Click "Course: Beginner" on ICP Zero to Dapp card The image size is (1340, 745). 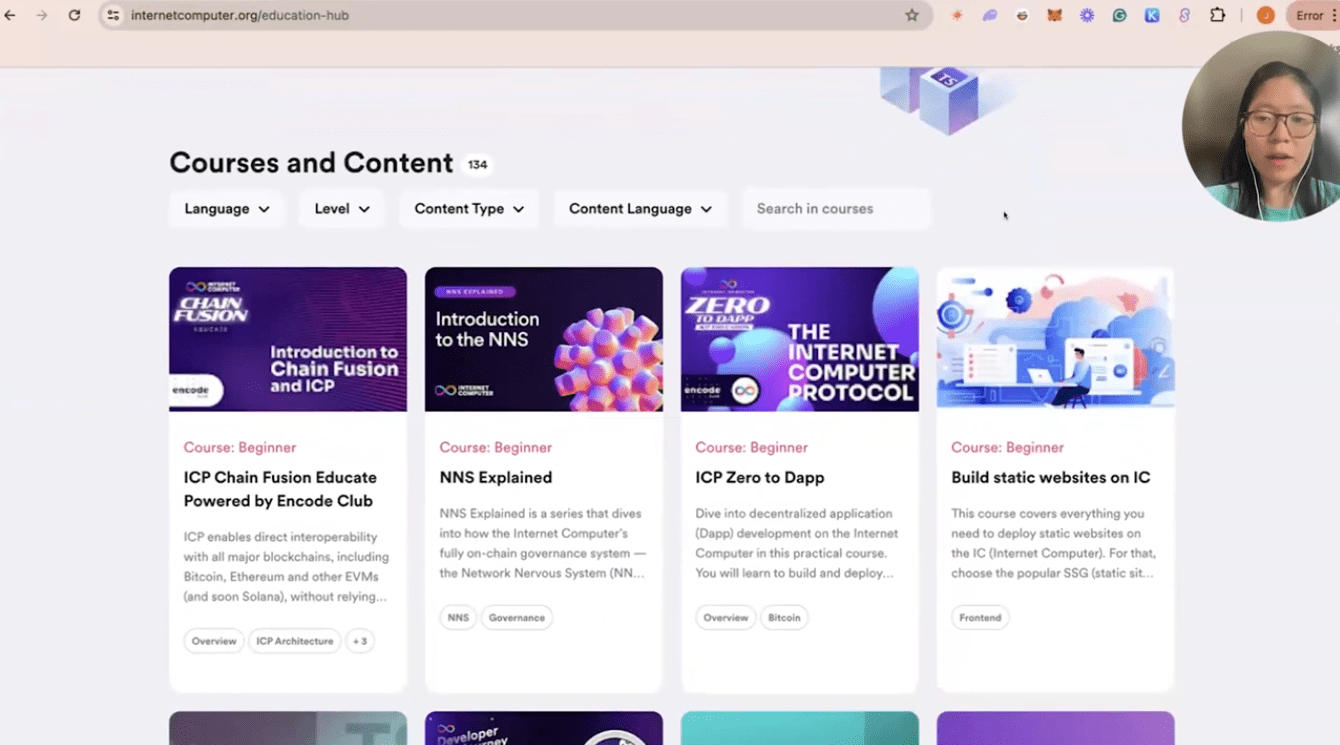click(752, 447)
